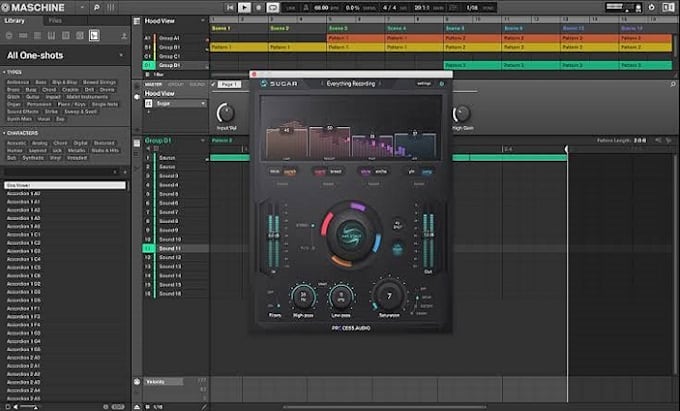Screen dimensions: 680x411
Task: Switch to the Files tab
Action: pyautogui.click(x=55, y=21)
